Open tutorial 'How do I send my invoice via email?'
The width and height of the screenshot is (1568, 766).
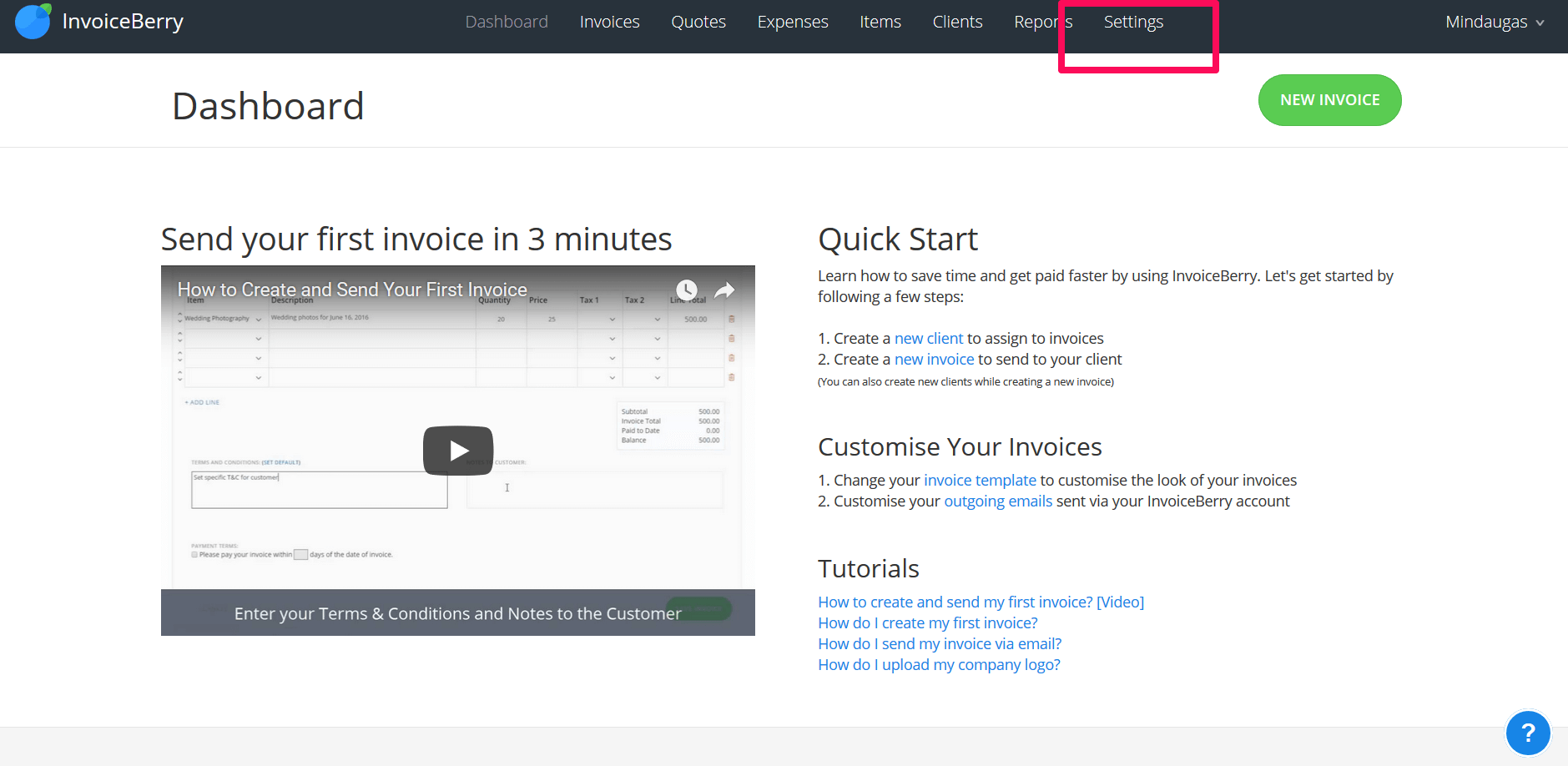point(940,643)
